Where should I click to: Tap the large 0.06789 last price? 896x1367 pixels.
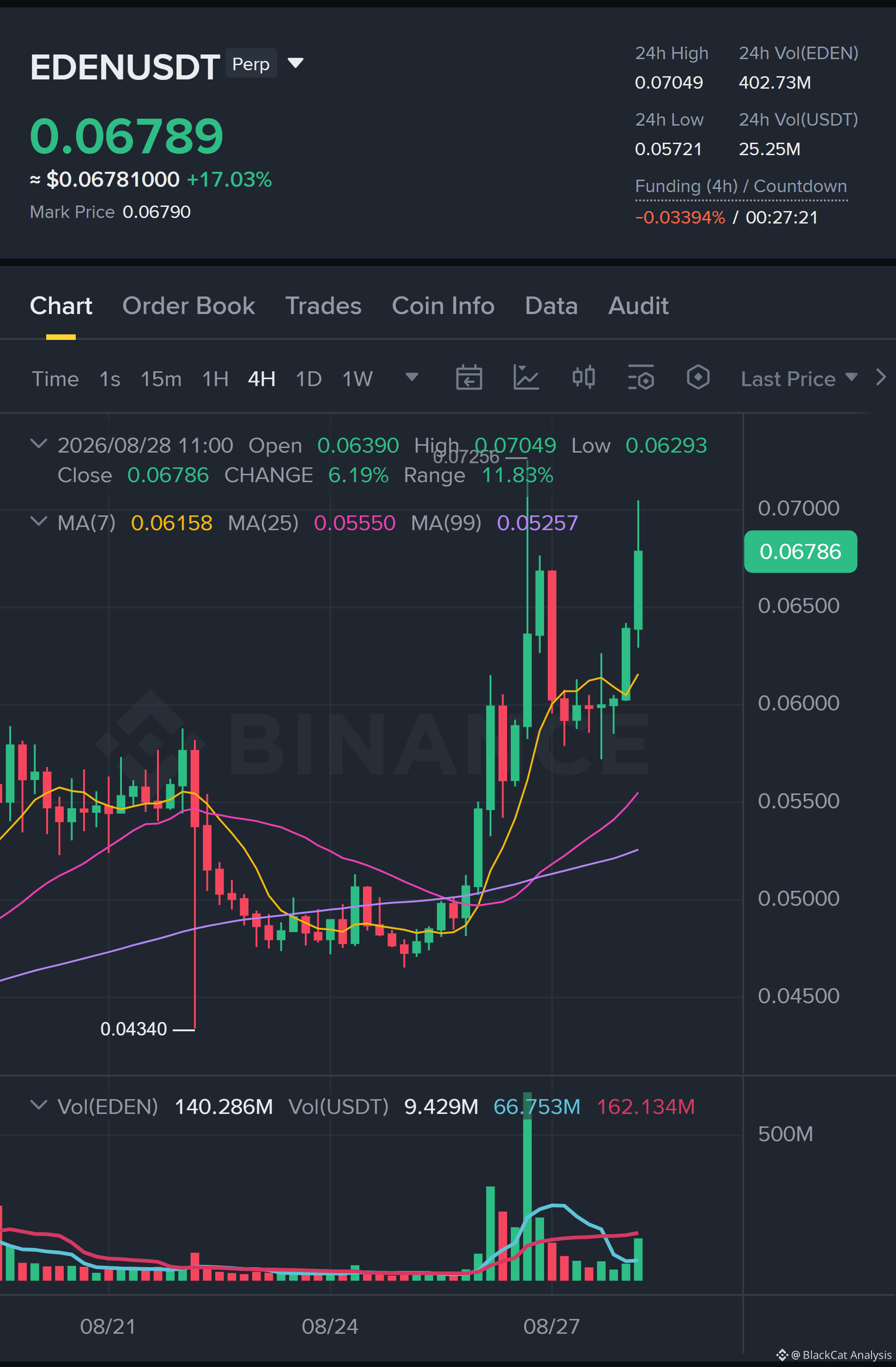pos(127,137)
